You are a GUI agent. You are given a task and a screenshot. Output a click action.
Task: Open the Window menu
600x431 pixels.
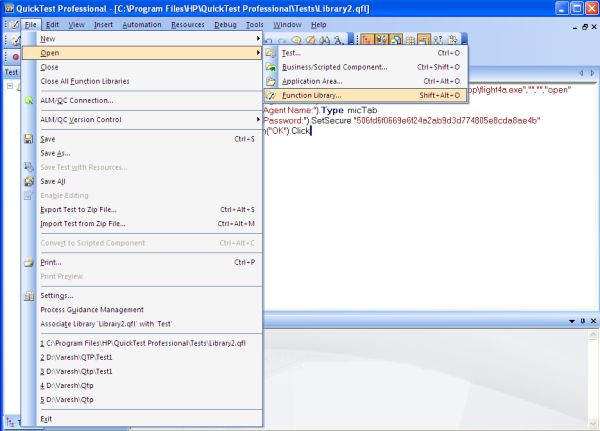point(287,25)
